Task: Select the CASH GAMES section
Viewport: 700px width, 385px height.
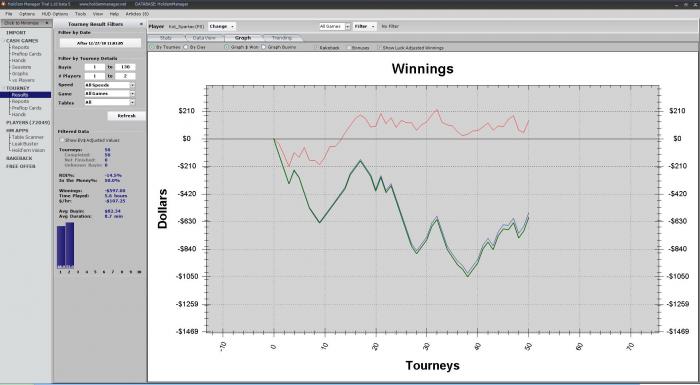Action: pyautogui.click(x=22, y=41)
